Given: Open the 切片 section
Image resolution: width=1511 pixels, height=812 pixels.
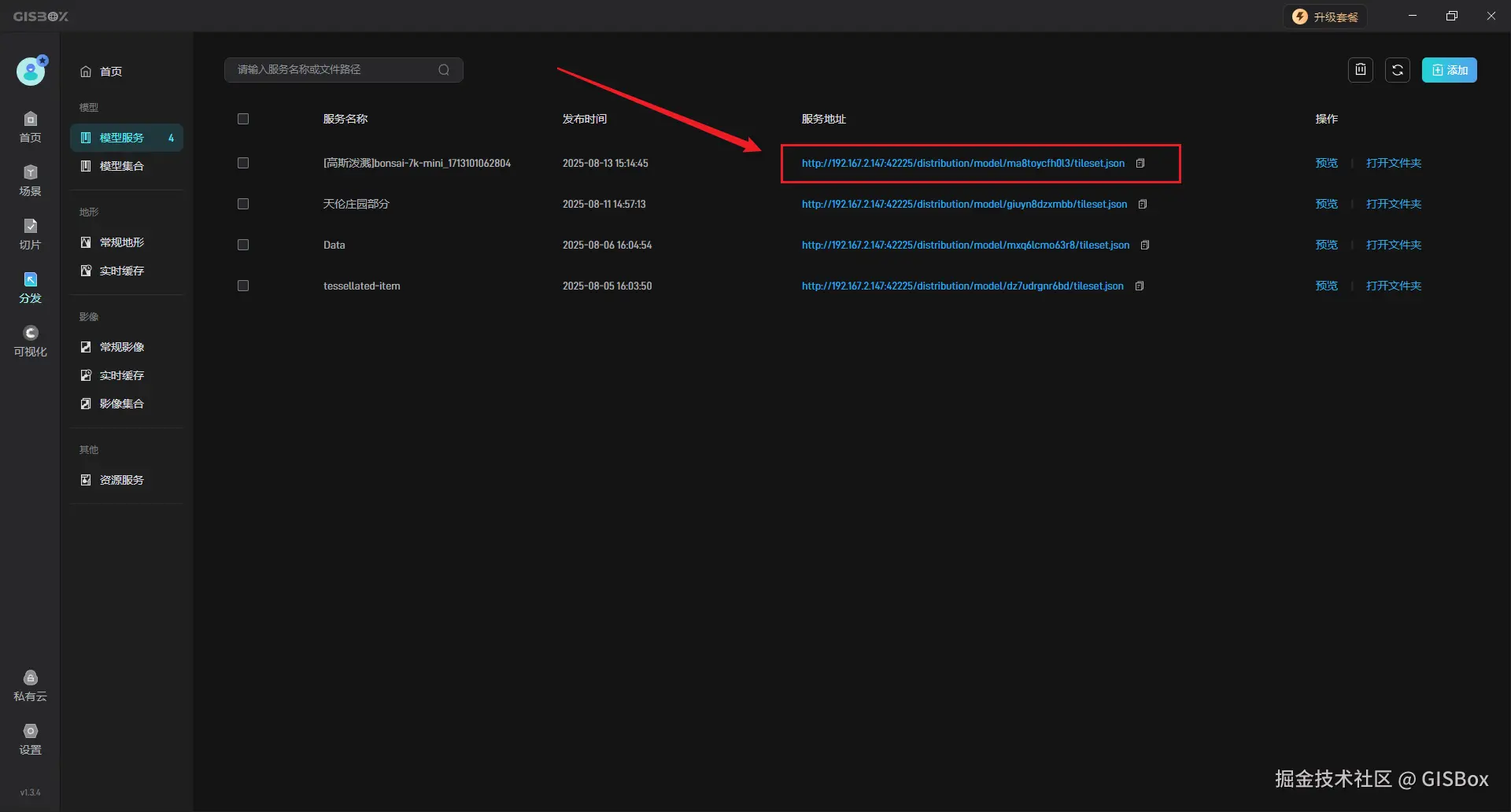Looking at the screenshot, I should pyautogui.click(x=31, y=234).
